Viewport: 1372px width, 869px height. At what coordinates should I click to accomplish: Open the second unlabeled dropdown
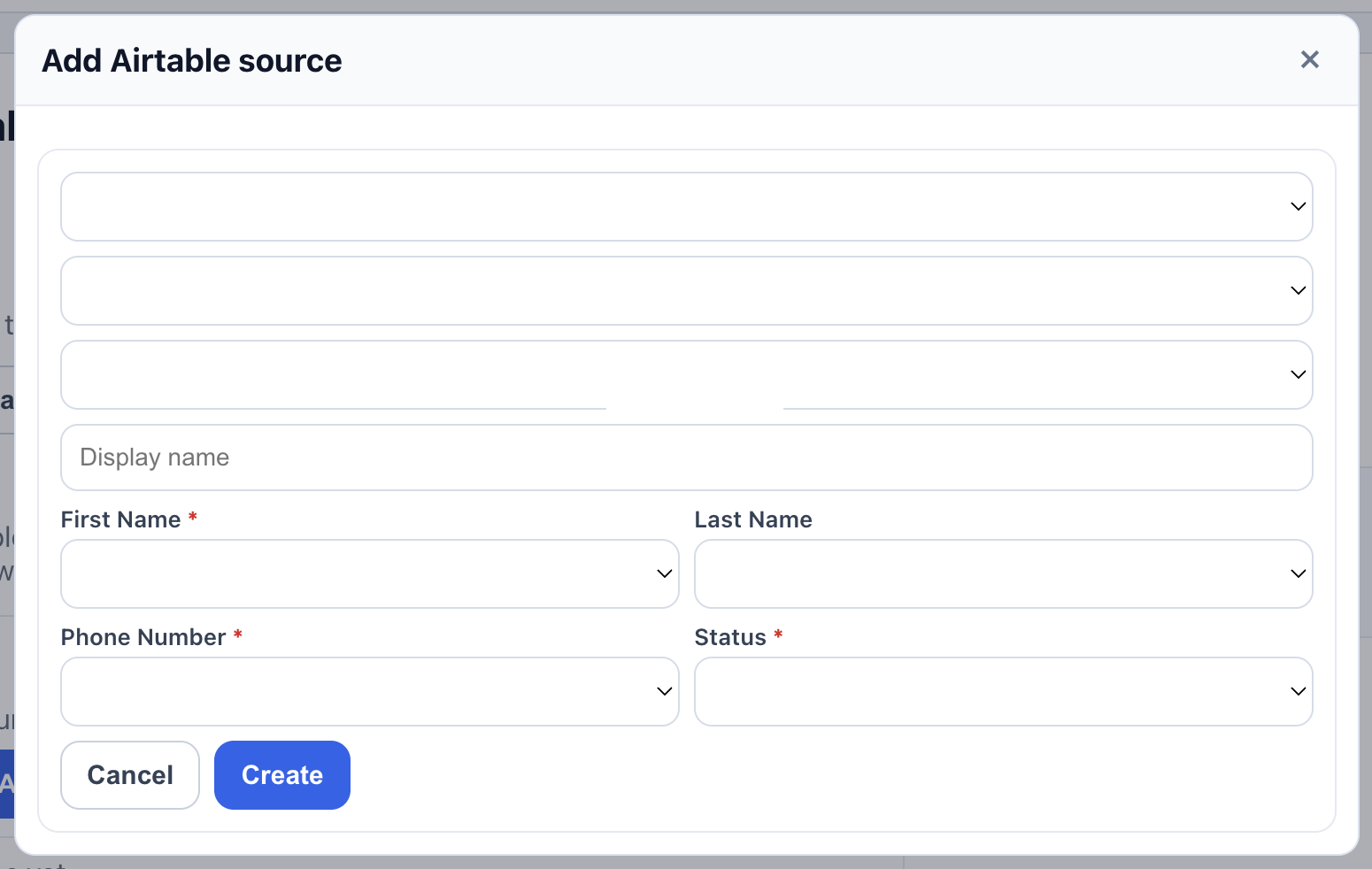click(x=686, y=290)
